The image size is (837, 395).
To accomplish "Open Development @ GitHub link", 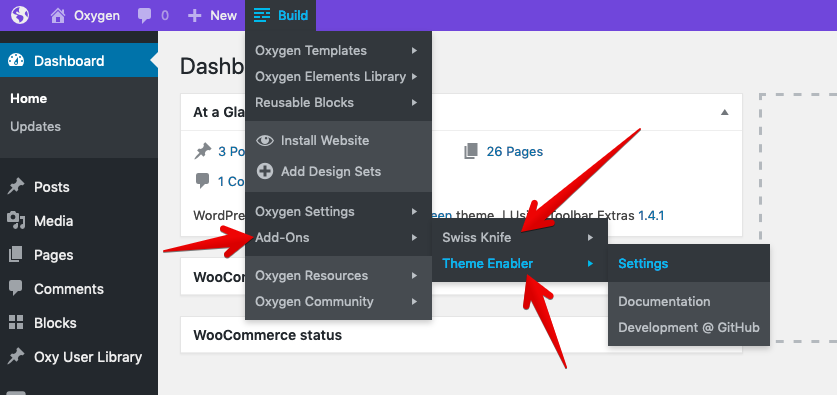I will [689, 327].
